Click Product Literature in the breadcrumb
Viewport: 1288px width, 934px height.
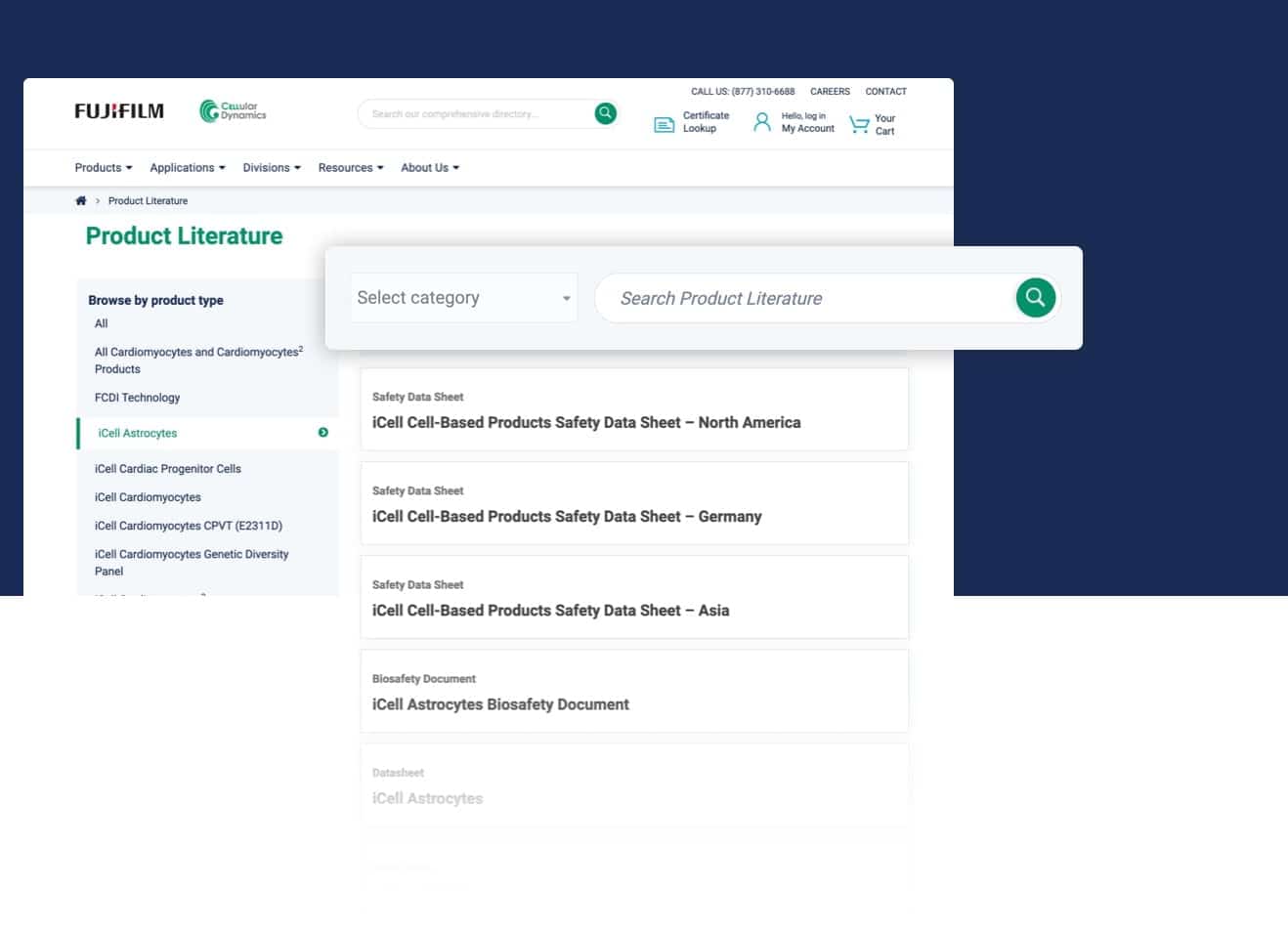148,201
